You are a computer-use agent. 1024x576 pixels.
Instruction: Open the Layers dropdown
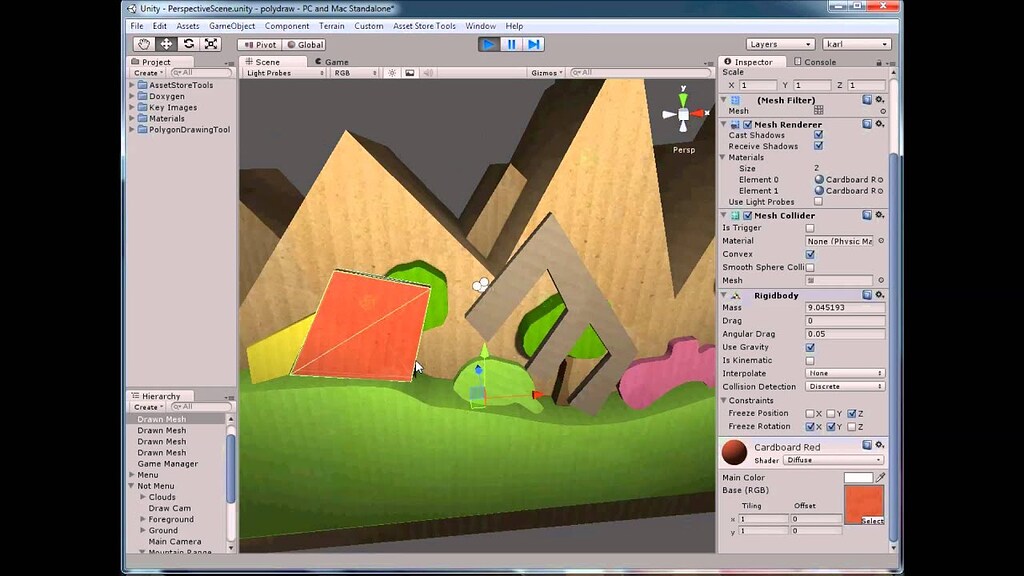pos(780,43)
